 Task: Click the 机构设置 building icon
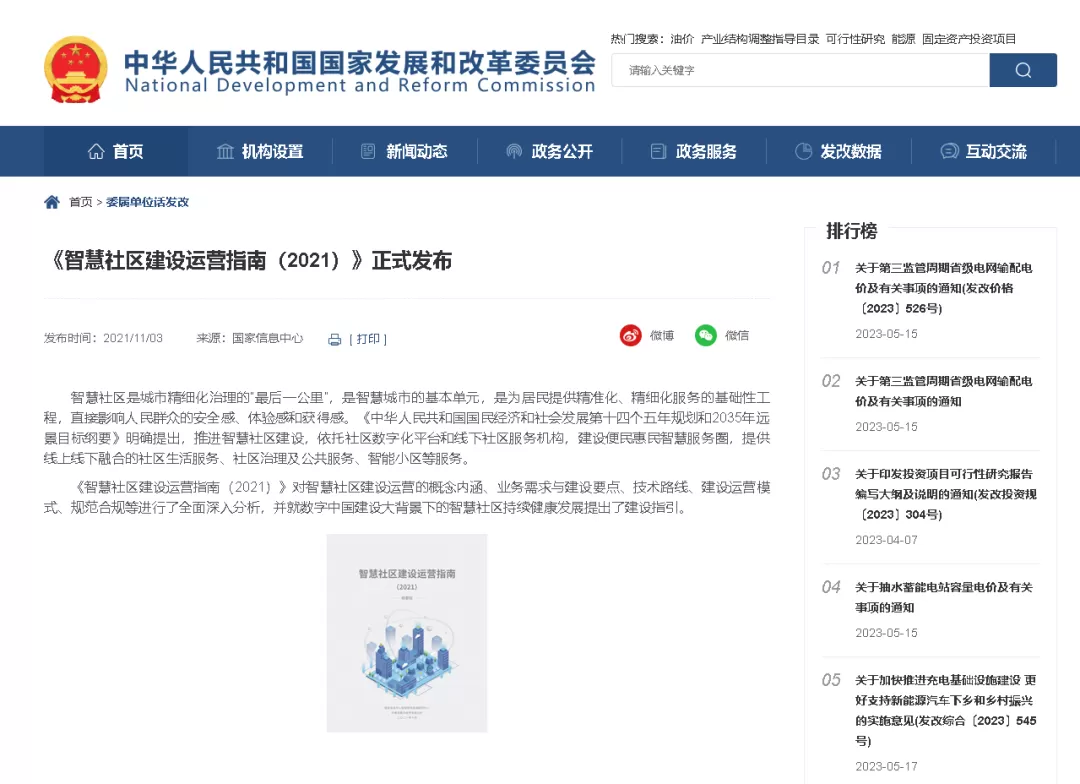[x=225, y=151]
